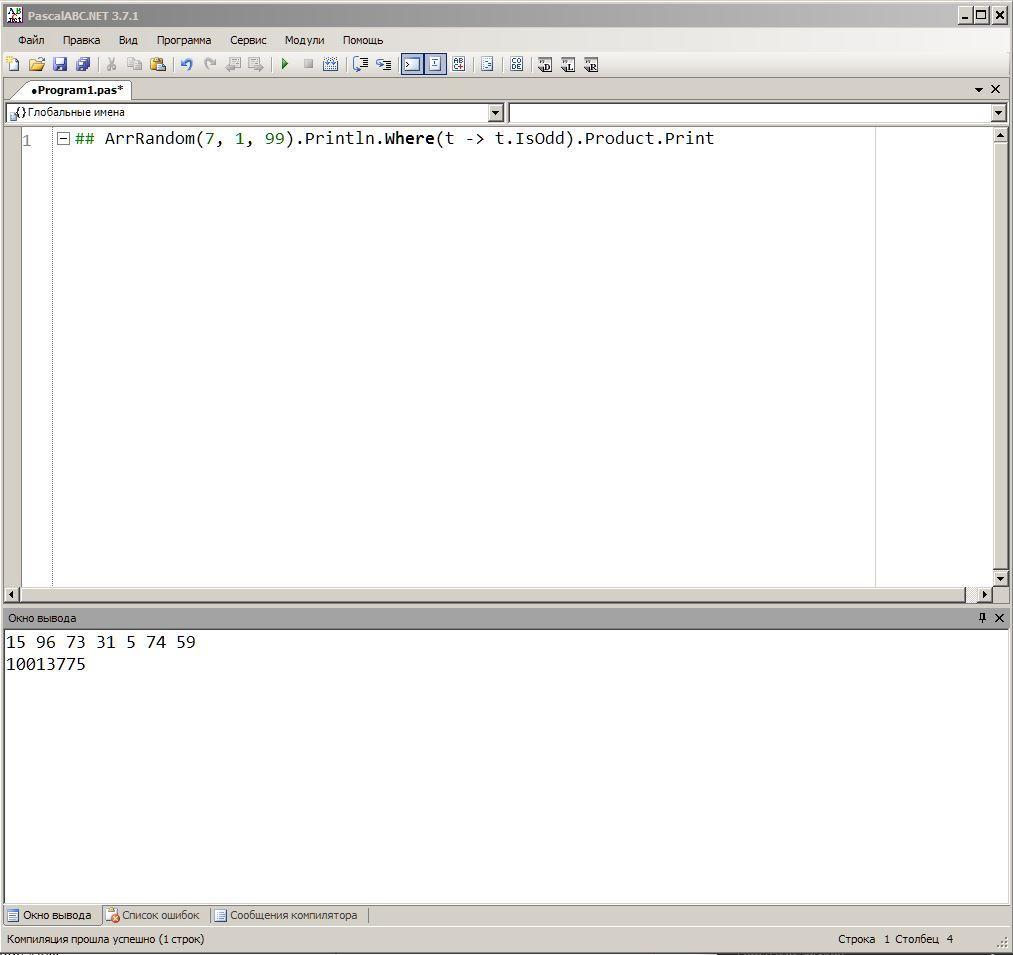Switch to Окно вывода bottom tab
The image size is (1013, 955).
(50, 915)
